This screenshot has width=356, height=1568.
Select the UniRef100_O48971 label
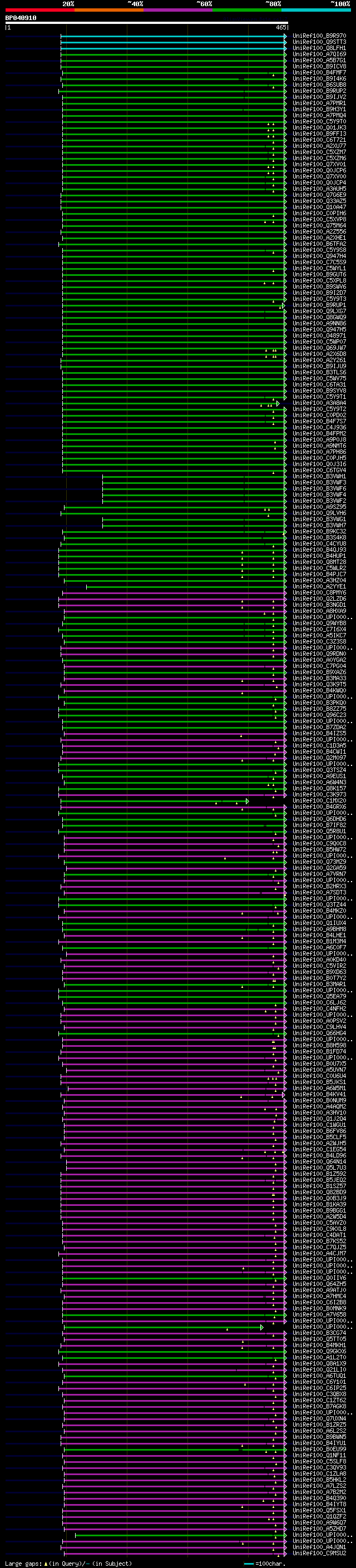point(319,335)
